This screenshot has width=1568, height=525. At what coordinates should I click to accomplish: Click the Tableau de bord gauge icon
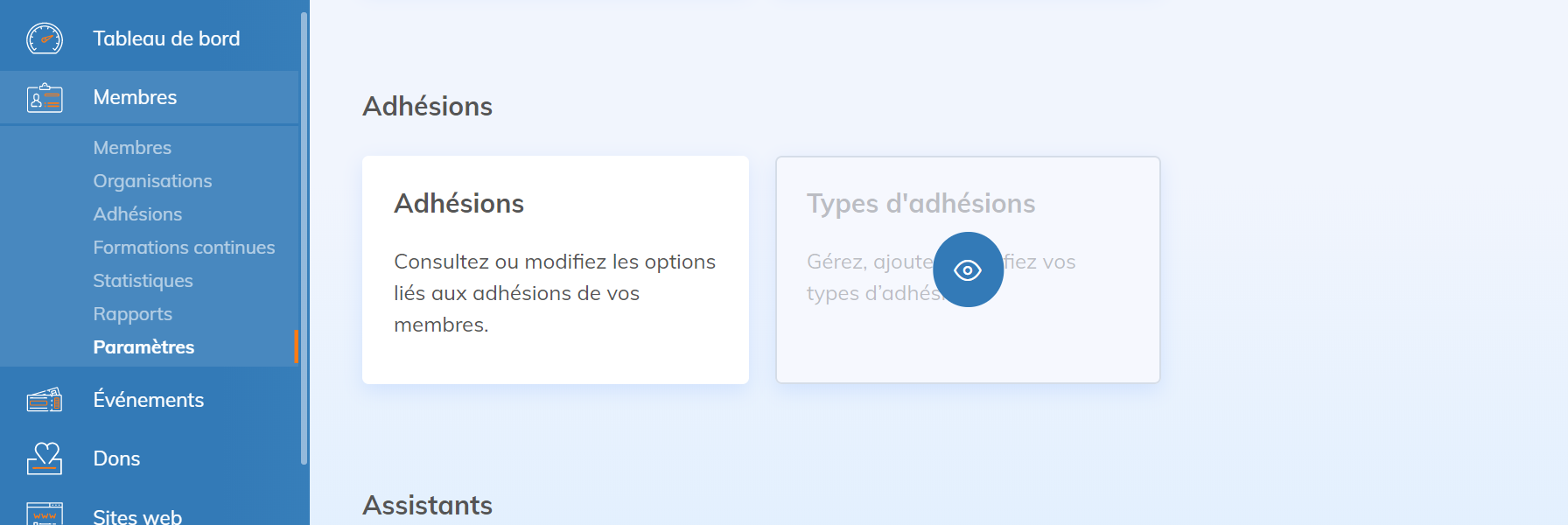click(x=45, y=38)
